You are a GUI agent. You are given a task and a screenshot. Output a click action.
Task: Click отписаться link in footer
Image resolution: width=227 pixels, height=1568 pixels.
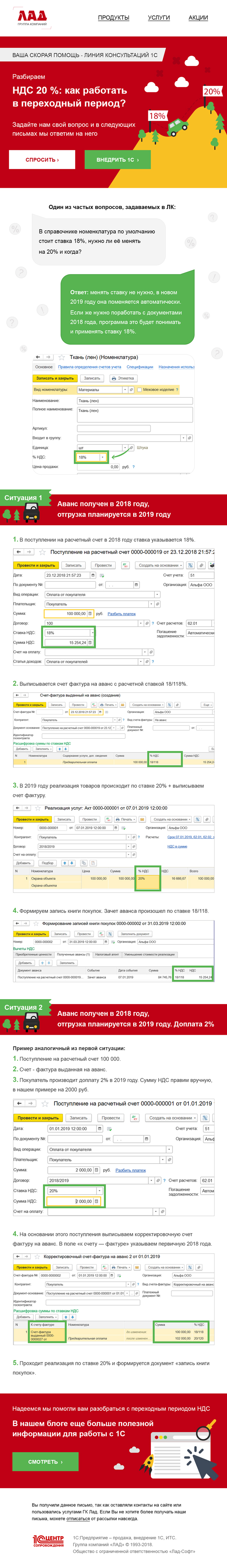point(78,1519)
